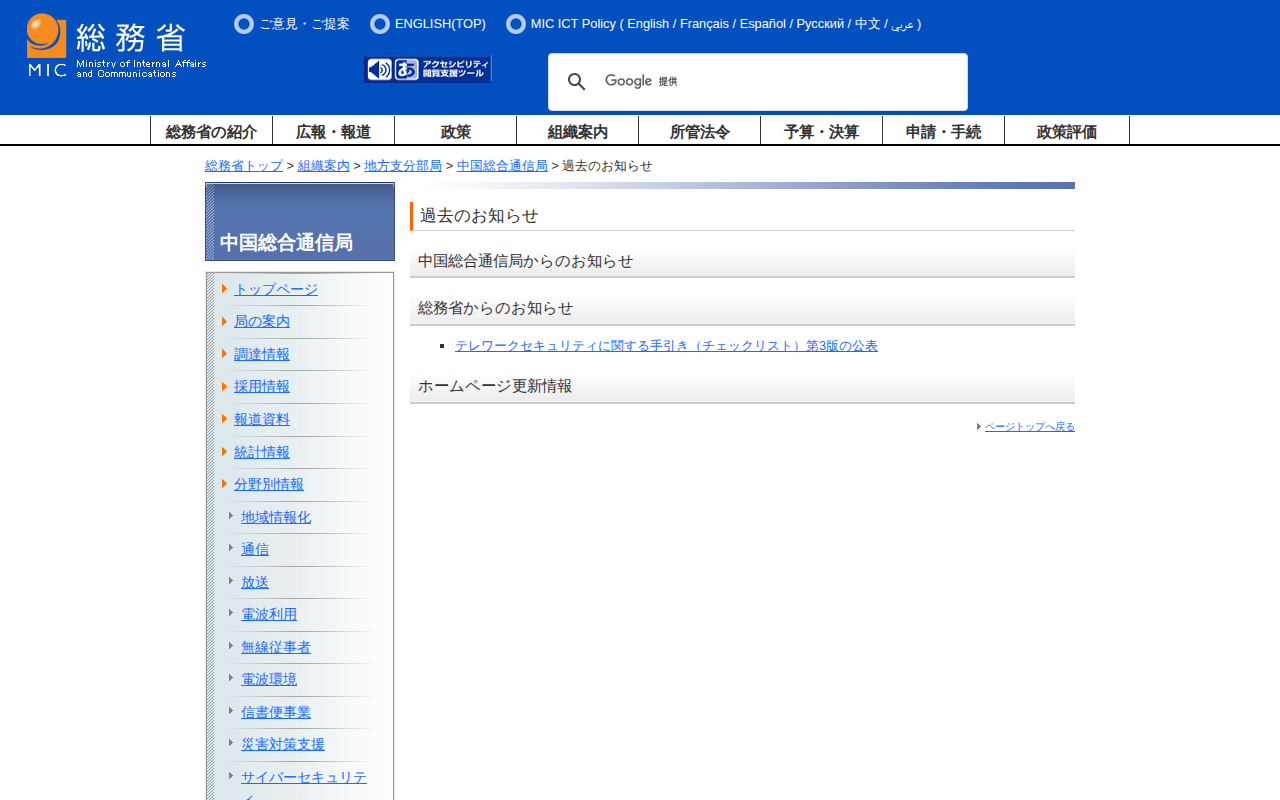Go to 地方支分部局 in breadcrumb
This screenshot has height=800, width=1280.
point(403,166)
